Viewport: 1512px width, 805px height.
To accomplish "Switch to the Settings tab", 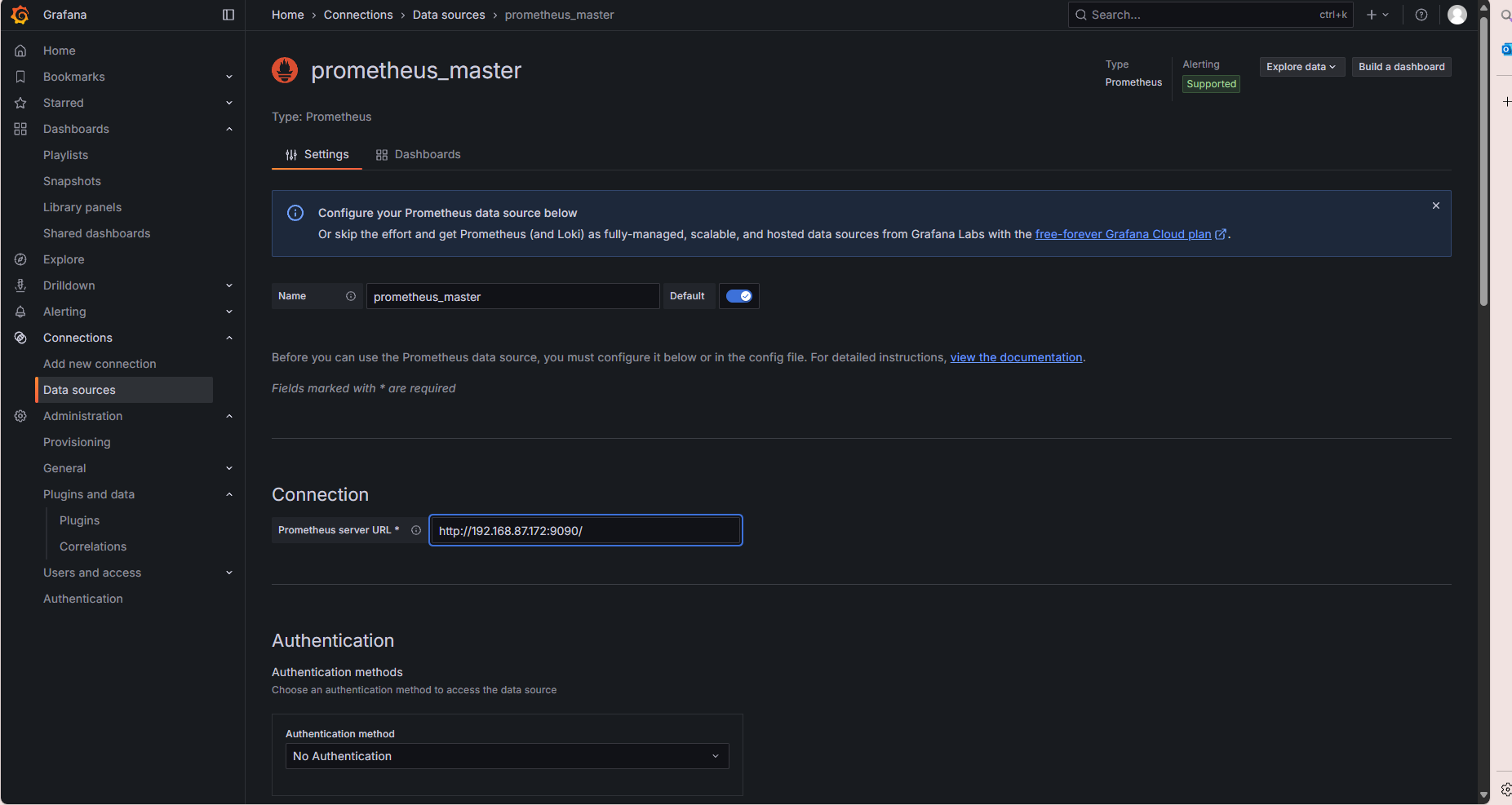I will (317, 154).
